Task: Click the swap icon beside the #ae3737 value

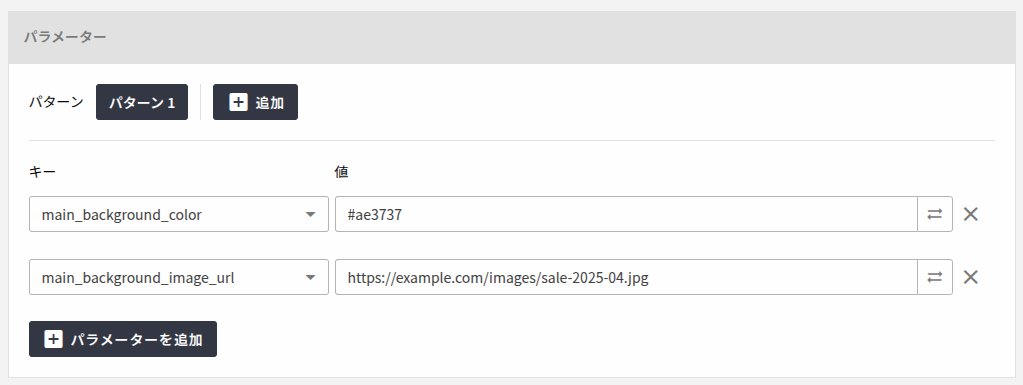Action: click(x=935, y=214)
